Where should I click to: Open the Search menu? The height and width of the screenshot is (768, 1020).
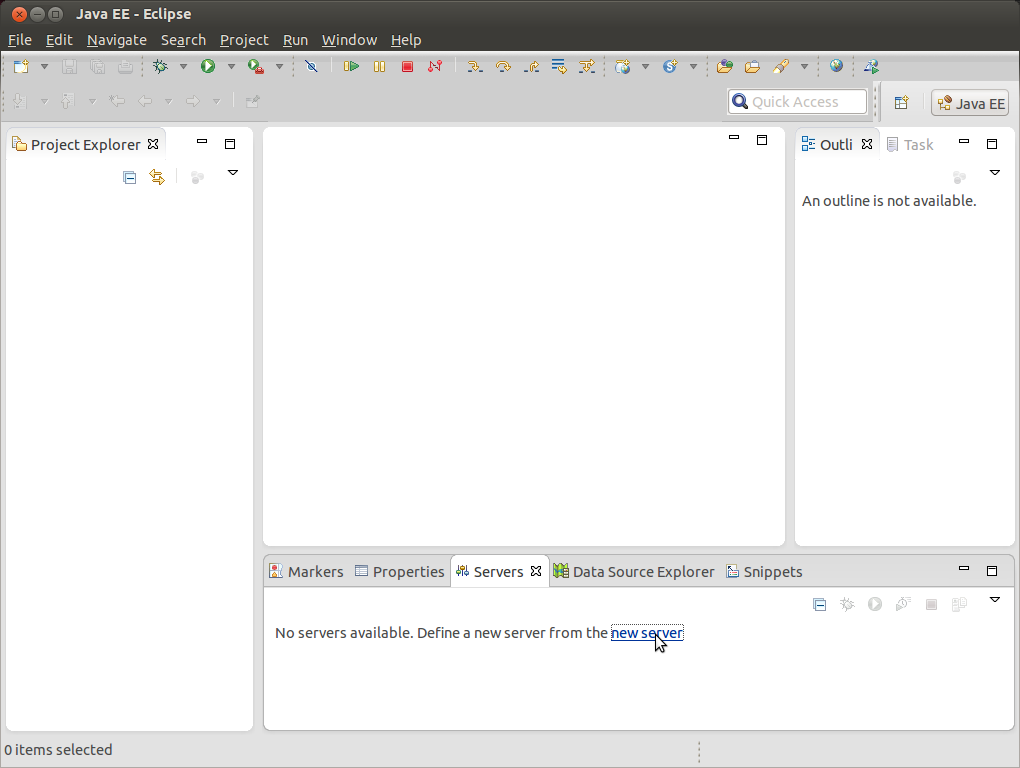tap(183, 40)
